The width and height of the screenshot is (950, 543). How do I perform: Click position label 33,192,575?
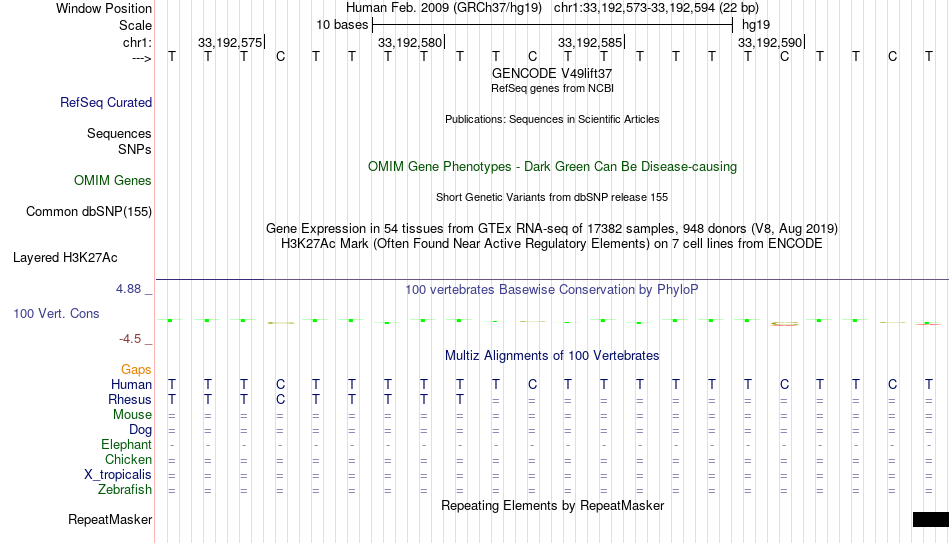230,42
